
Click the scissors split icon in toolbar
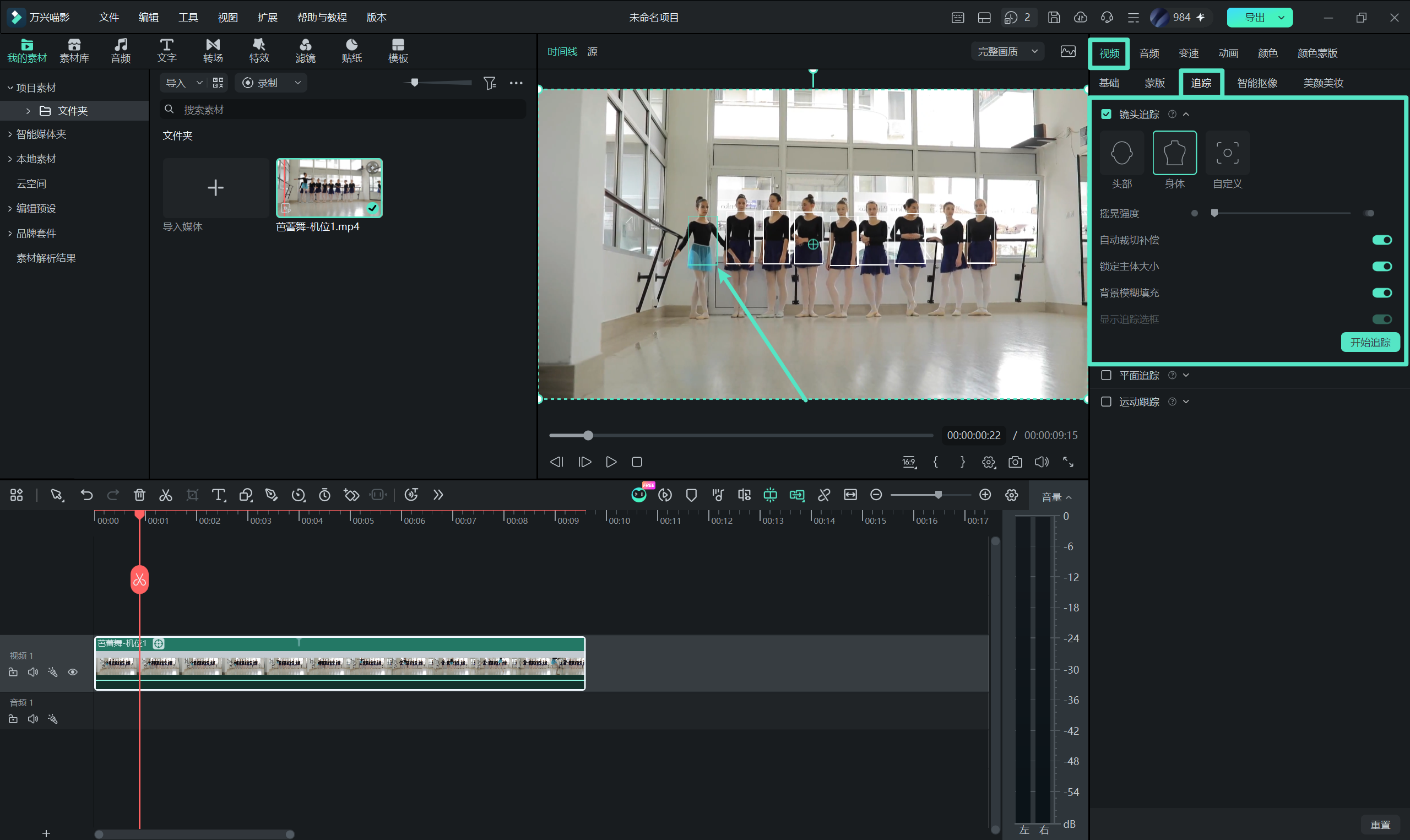(165, 495)
